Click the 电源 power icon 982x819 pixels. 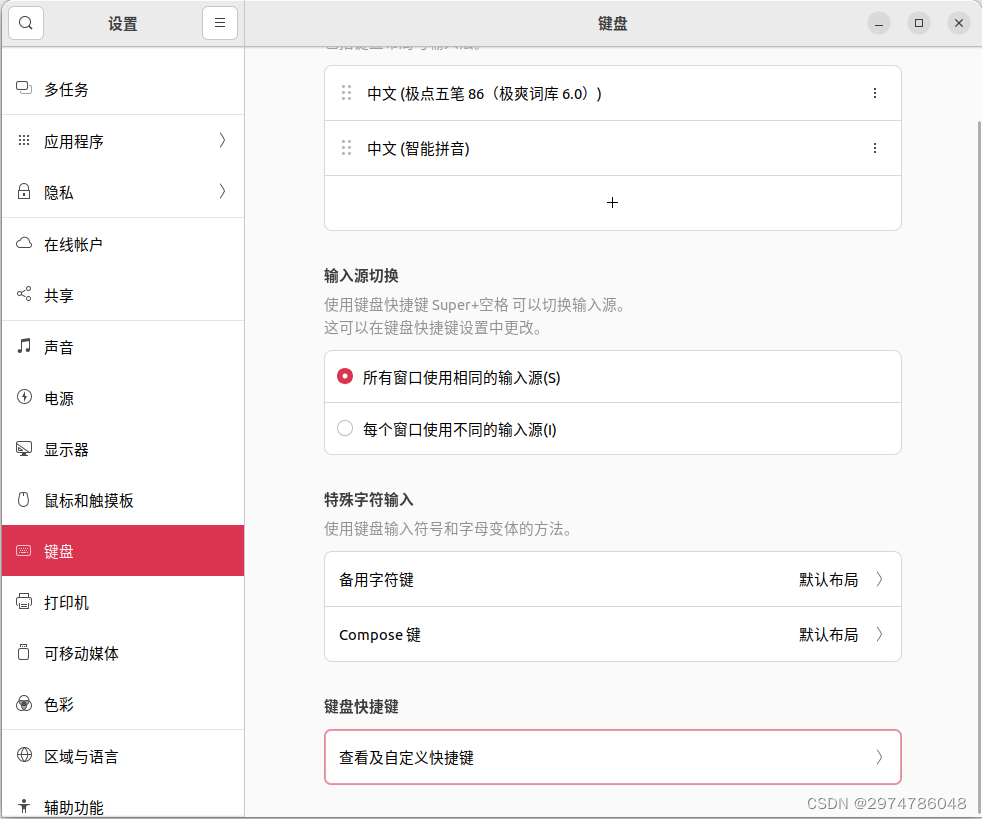[24, 396]
